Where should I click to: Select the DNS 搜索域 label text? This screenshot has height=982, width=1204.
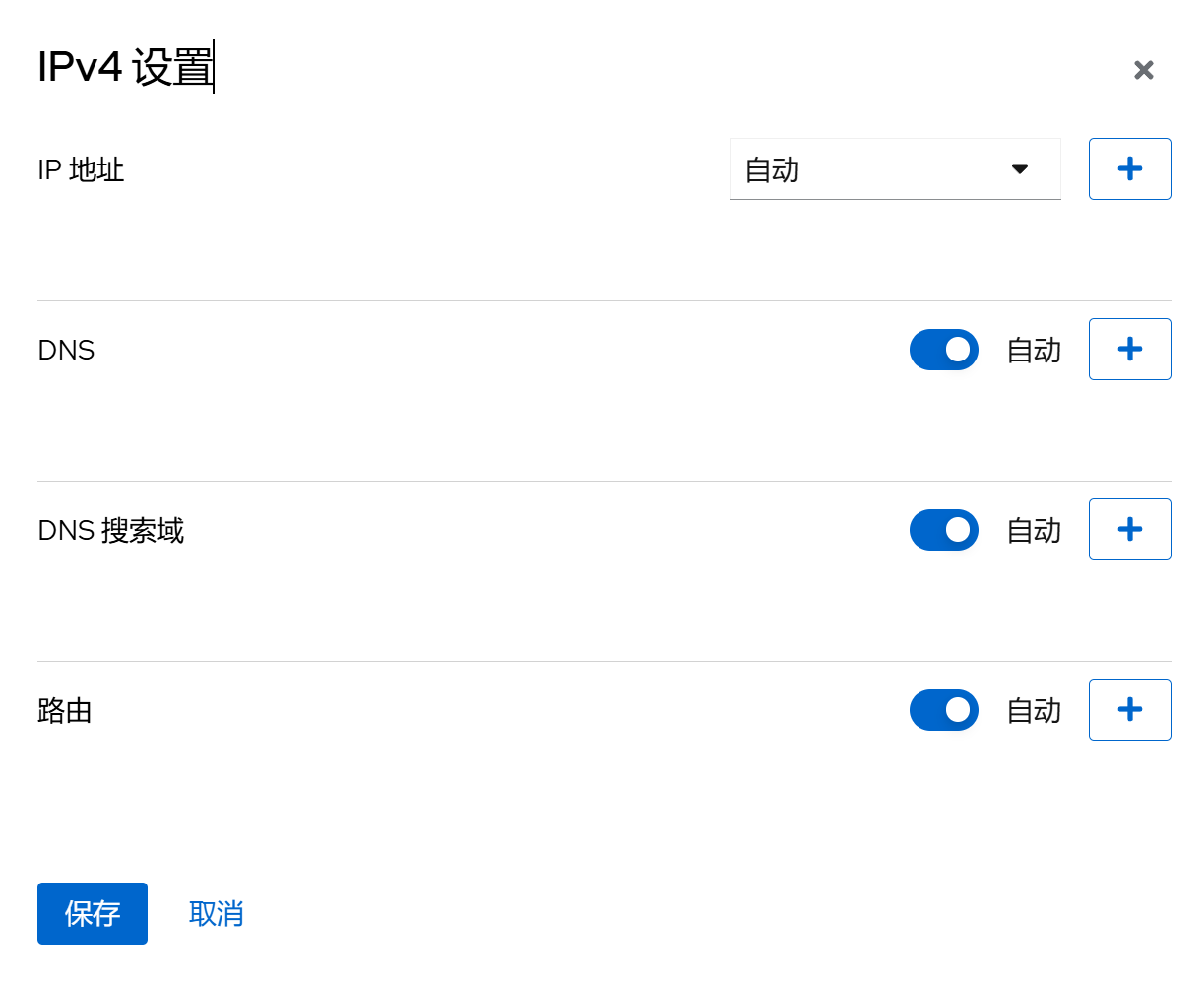(110, 531)
